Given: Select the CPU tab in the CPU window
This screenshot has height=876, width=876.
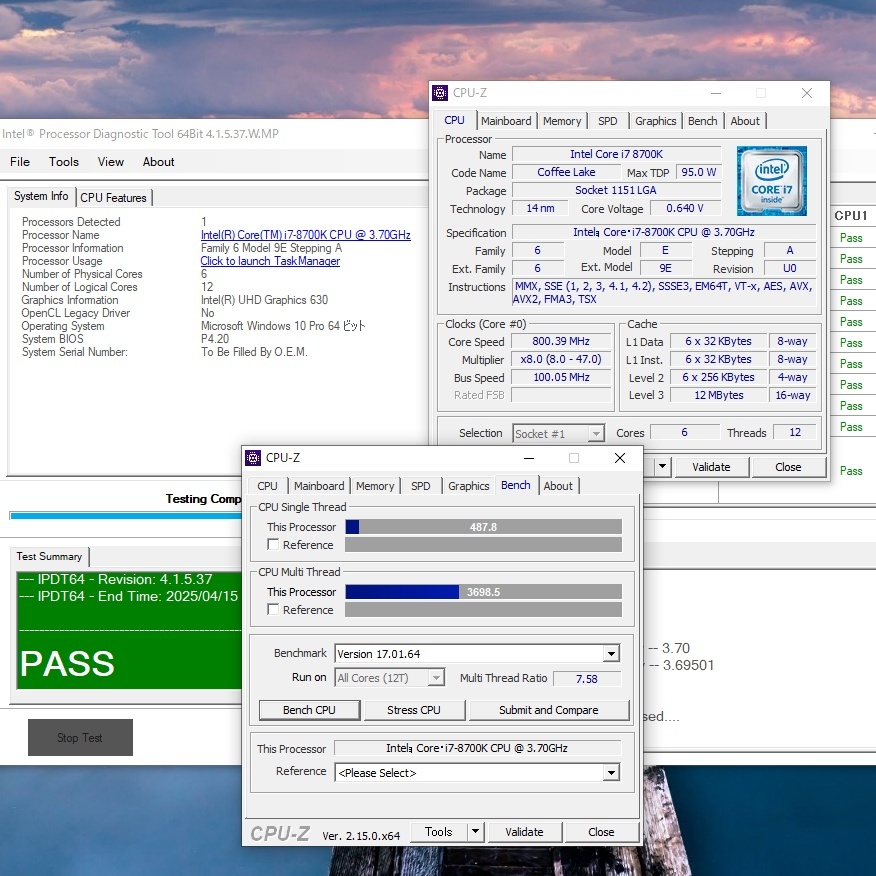Looking at the screenshot, I should [x=454, y=120].
